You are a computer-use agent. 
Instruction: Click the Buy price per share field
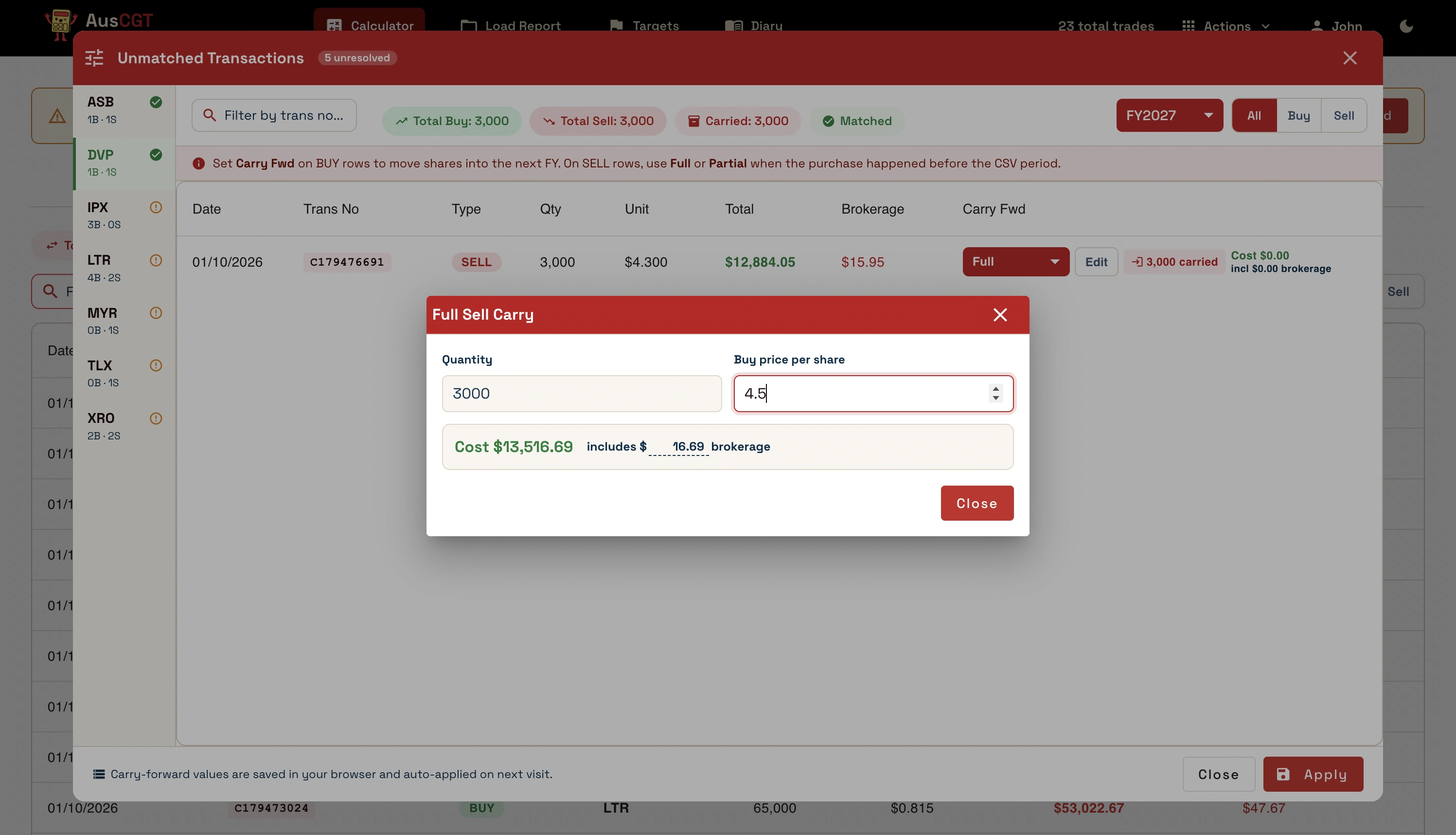pos(873,393)
